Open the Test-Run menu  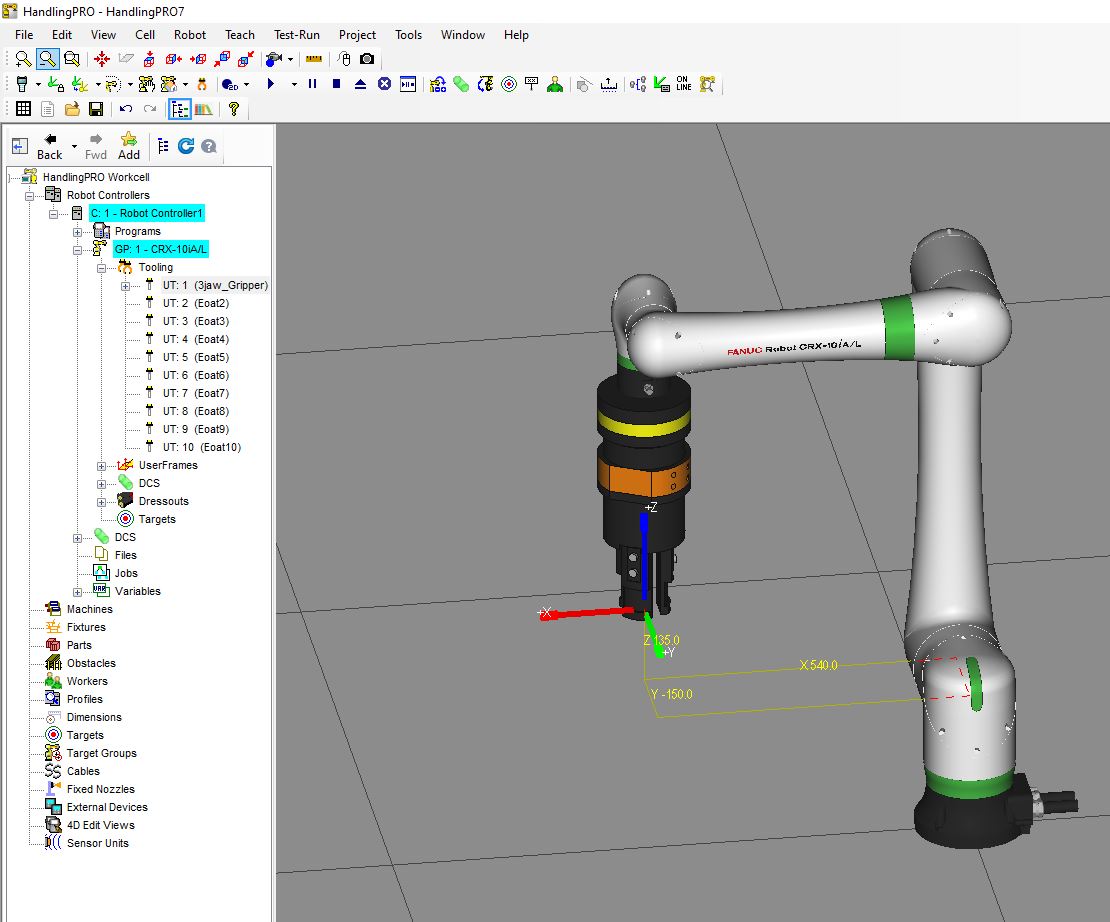tap(297, 35)
